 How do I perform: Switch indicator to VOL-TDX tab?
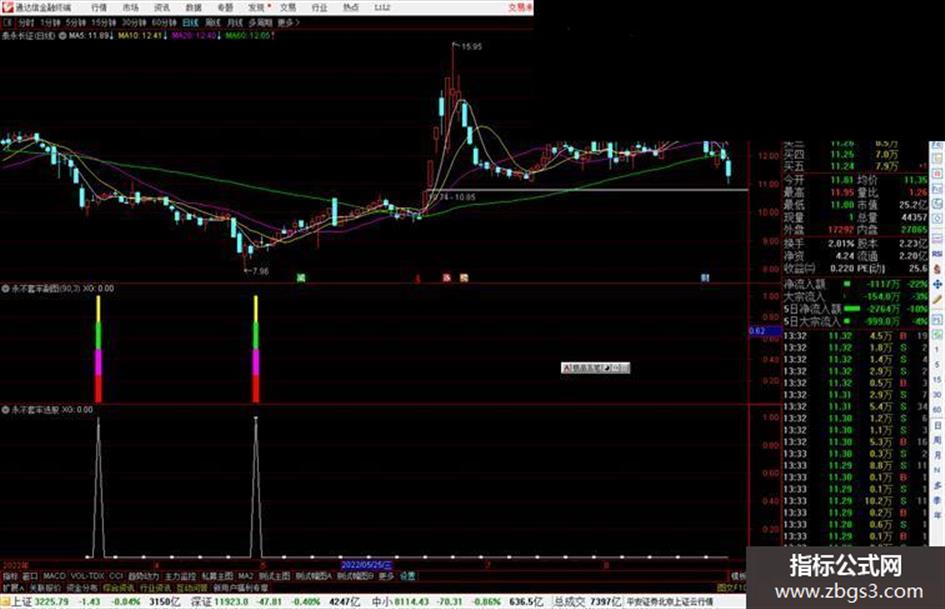click(x=88, y=576)
